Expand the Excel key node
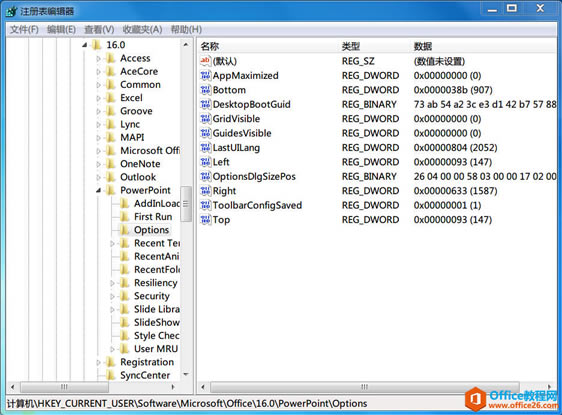562x415 pixels. (98, 98)
